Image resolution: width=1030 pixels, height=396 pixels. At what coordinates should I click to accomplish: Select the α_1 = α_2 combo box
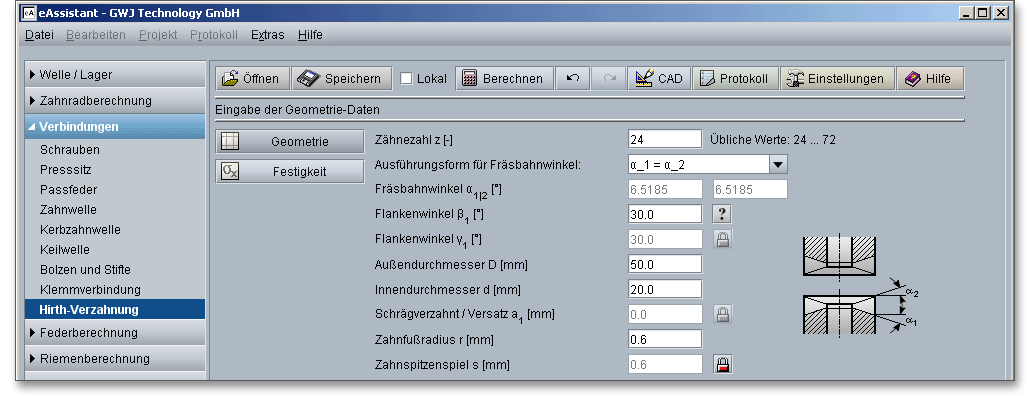tap(707, 164)
